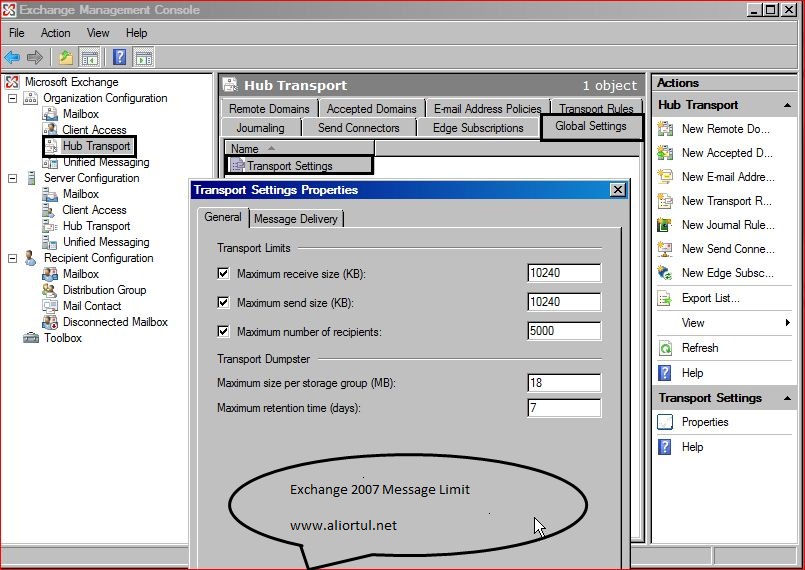Sort by the Name column header
The image size is (805, 570).
click(x=300, y=148)
